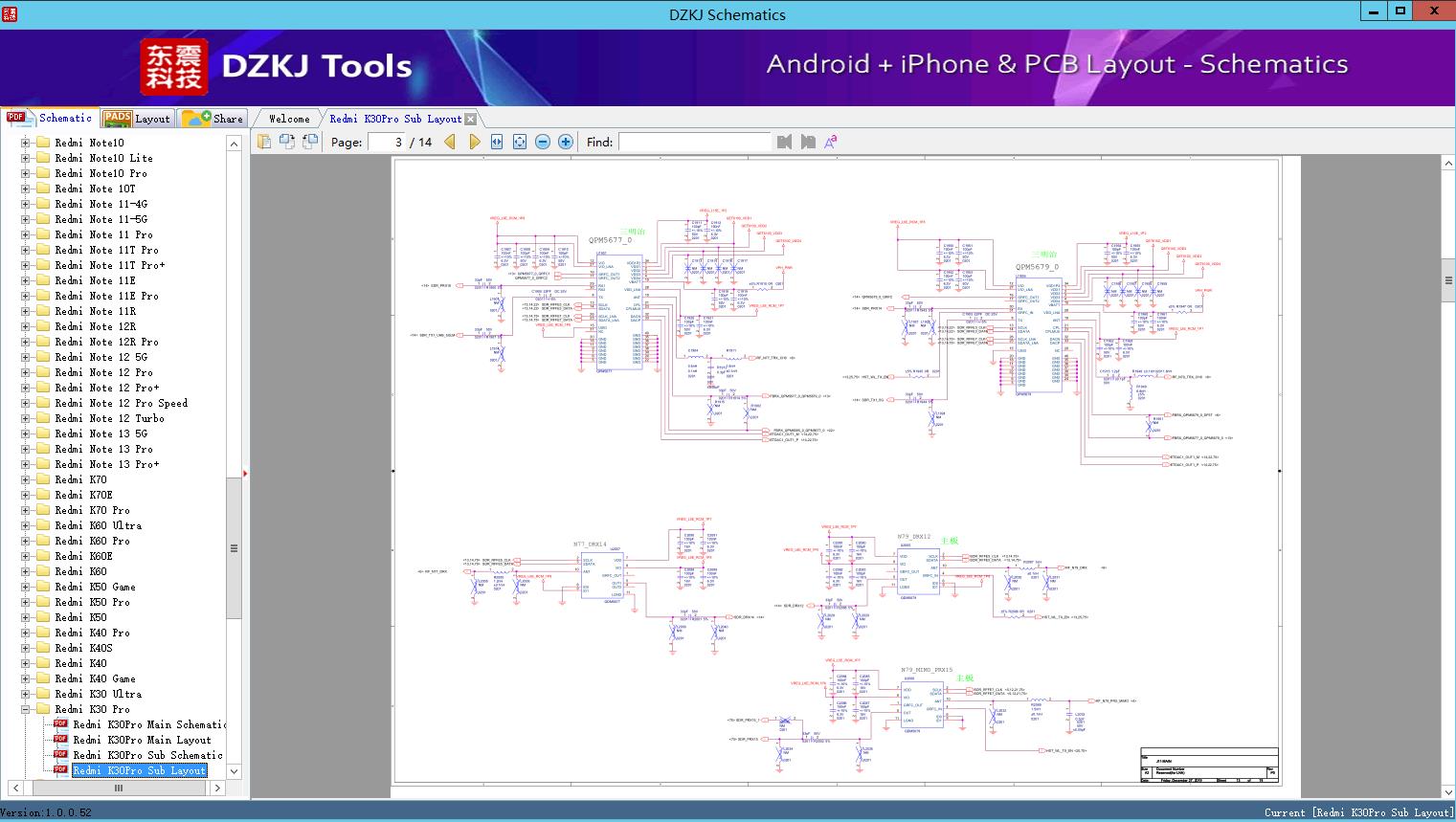This screenshot has width=1456, height=822.
Task: Toggle the match case search icon
Action: (830, 142)
